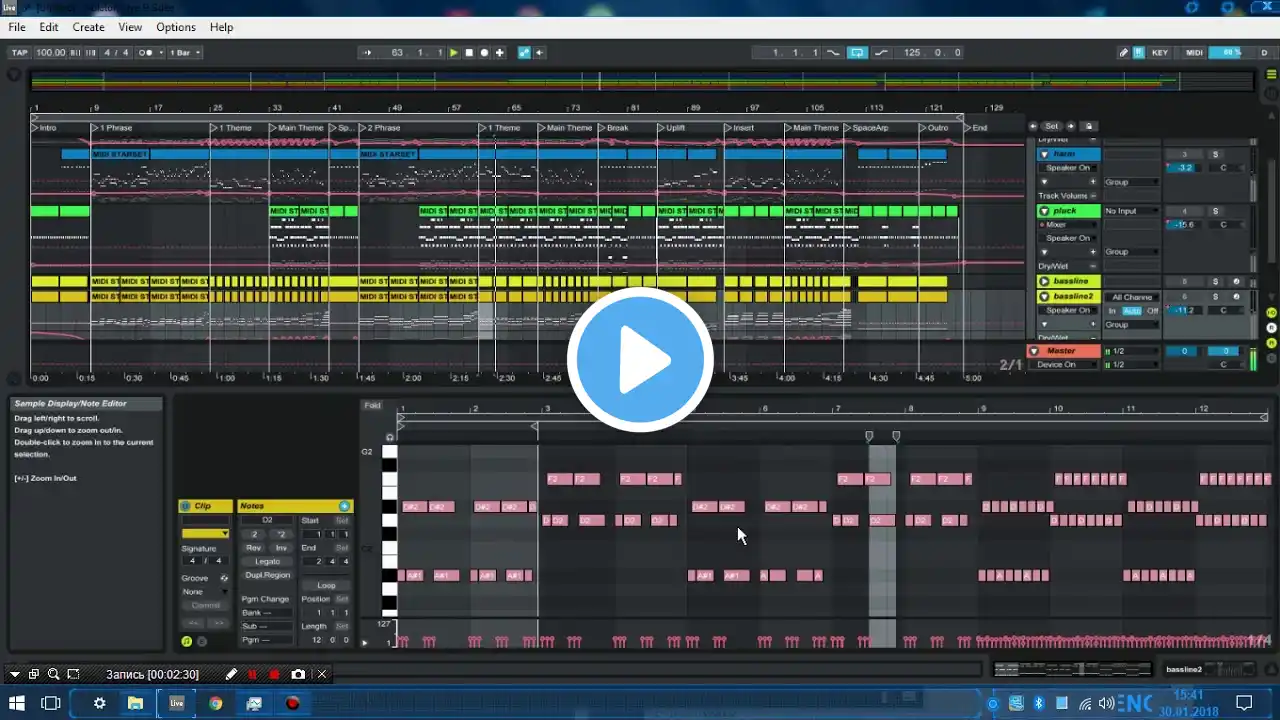Click the Legato button in Notes box
The image size is (1280, 720).
click(x=267, y=561)
